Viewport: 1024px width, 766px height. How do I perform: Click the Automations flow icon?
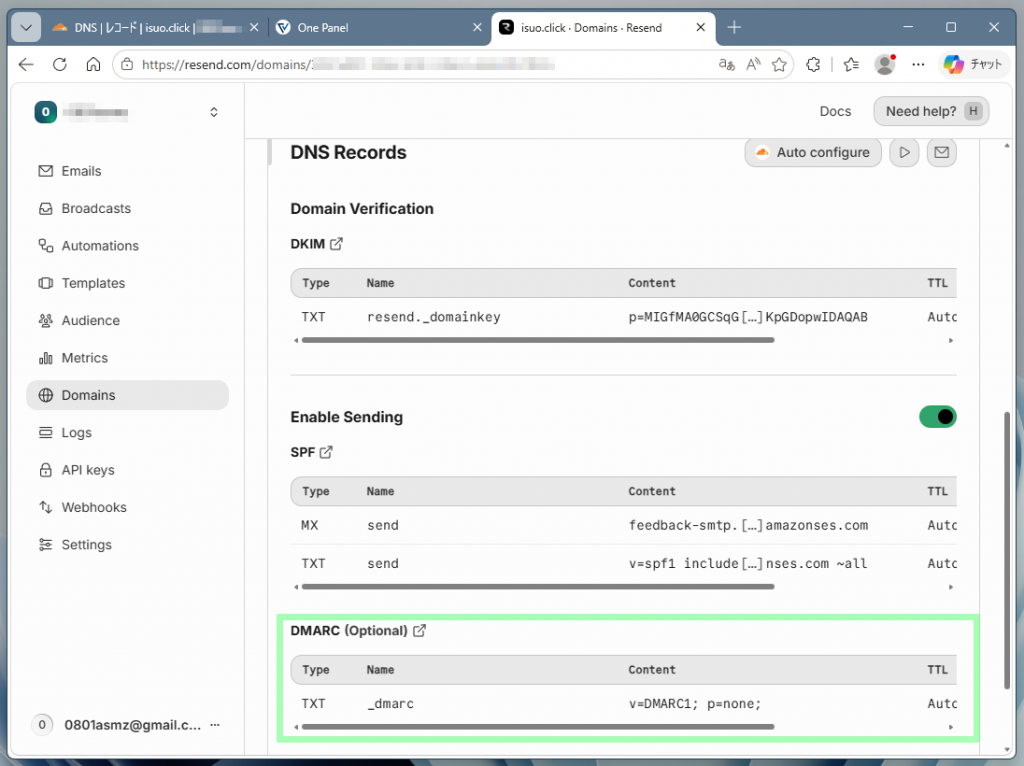click(x=46, y=246)
